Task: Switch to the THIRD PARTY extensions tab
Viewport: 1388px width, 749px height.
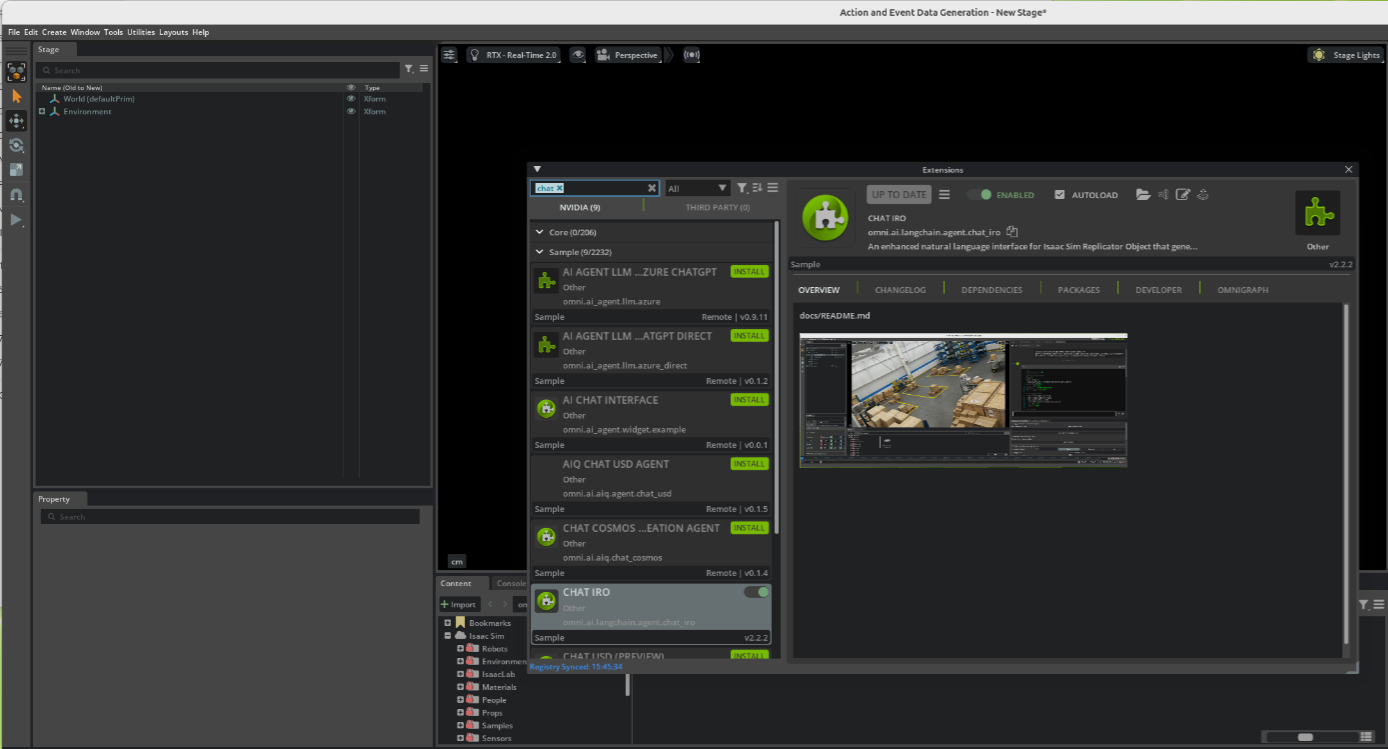Action: (x=718, y=207)
